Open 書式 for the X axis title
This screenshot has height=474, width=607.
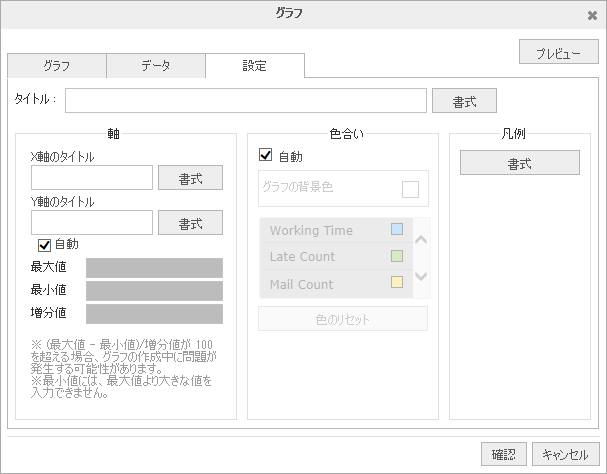(190, 178)
